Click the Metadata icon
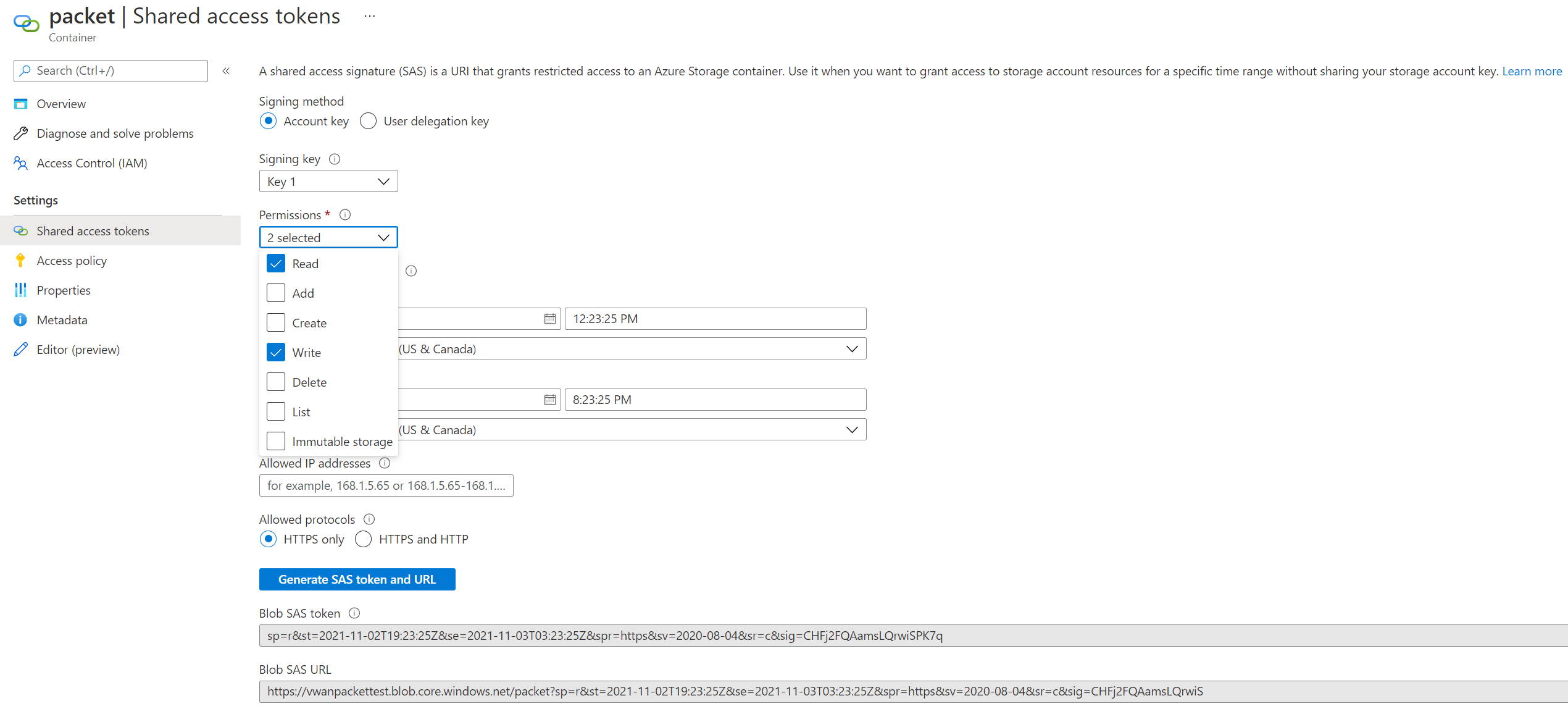Viewport: 1568px width, 714px height. [x=19, y=319]
